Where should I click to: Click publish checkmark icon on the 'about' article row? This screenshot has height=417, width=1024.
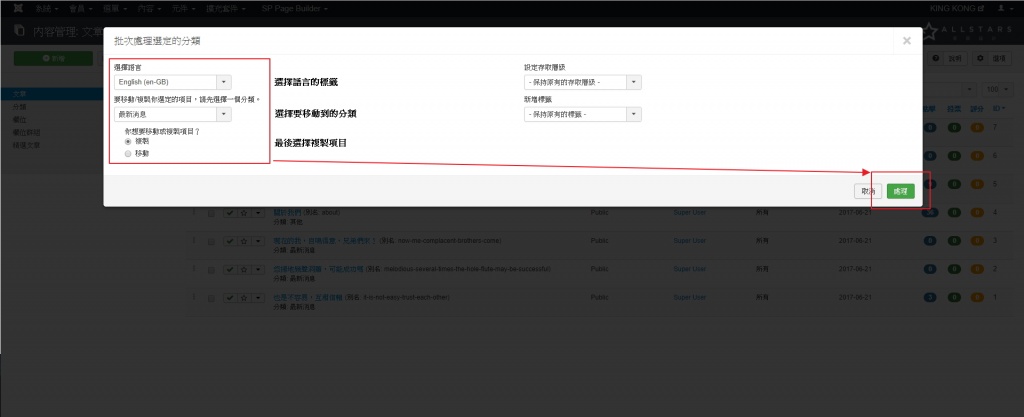230,213
